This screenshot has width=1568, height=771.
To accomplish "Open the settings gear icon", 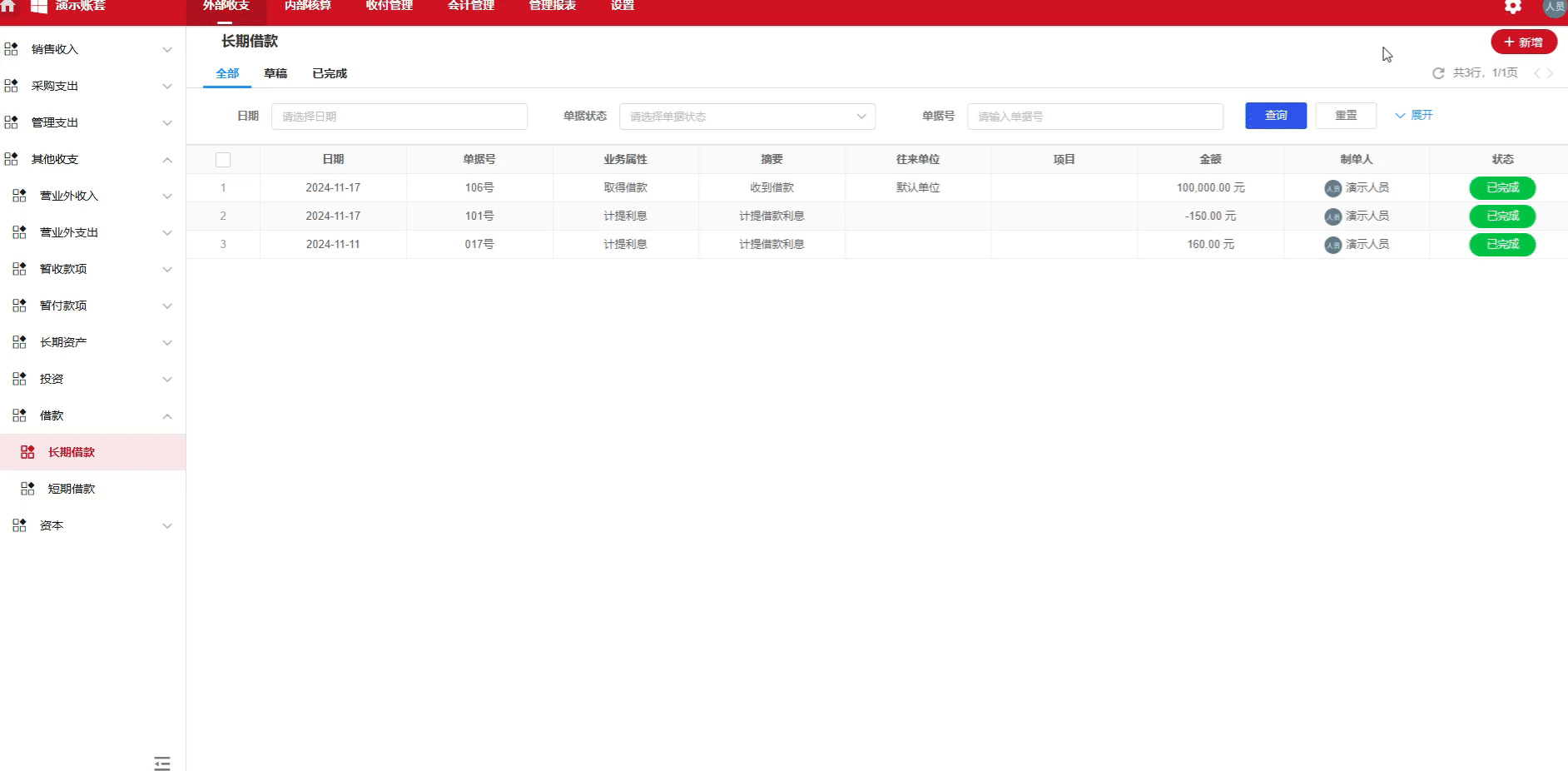I will (x=1512, y=7).
